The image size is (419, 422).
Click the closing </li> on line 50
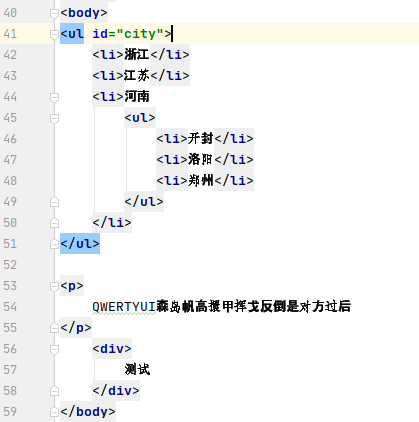point(112,223)
